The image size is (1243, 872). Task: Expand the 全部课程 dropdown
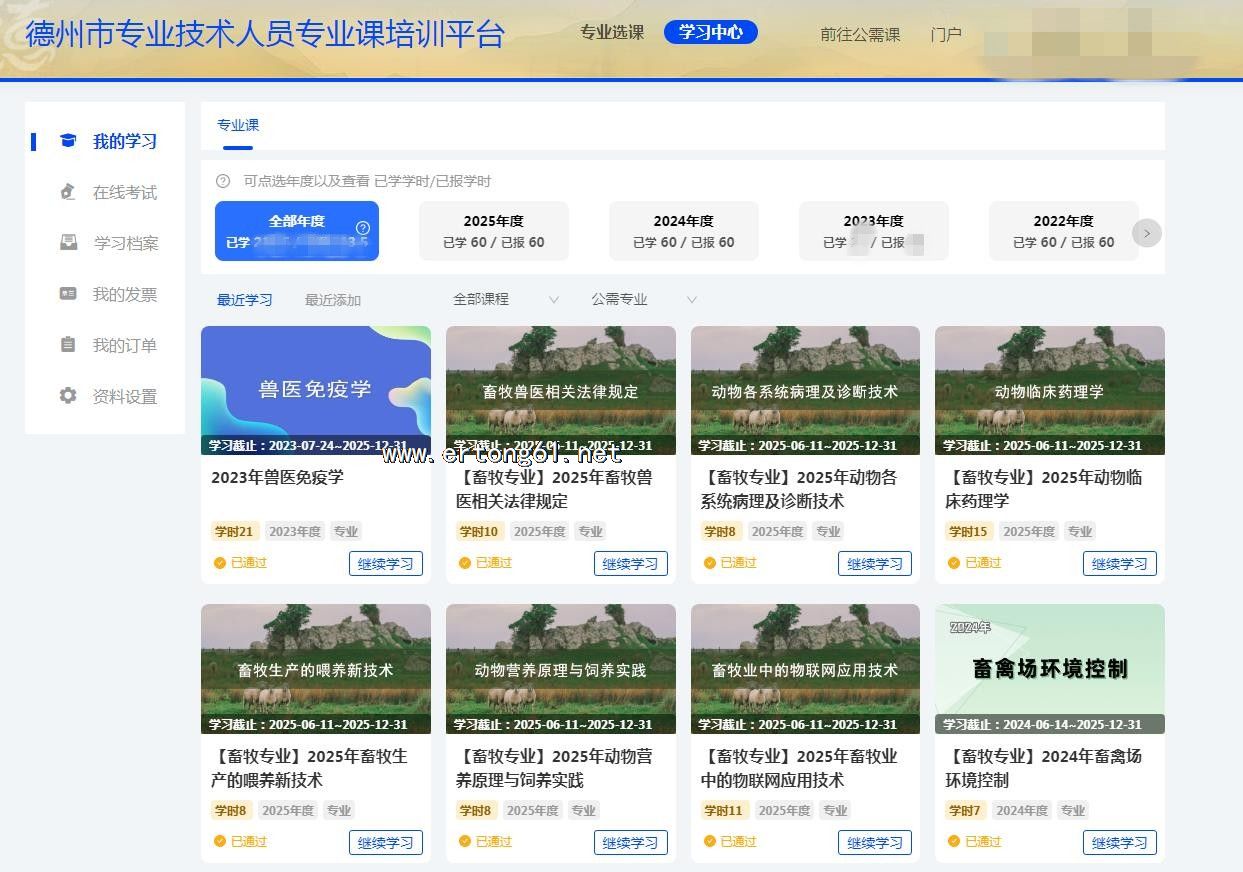pyautogui.click(x=506, y=299)
